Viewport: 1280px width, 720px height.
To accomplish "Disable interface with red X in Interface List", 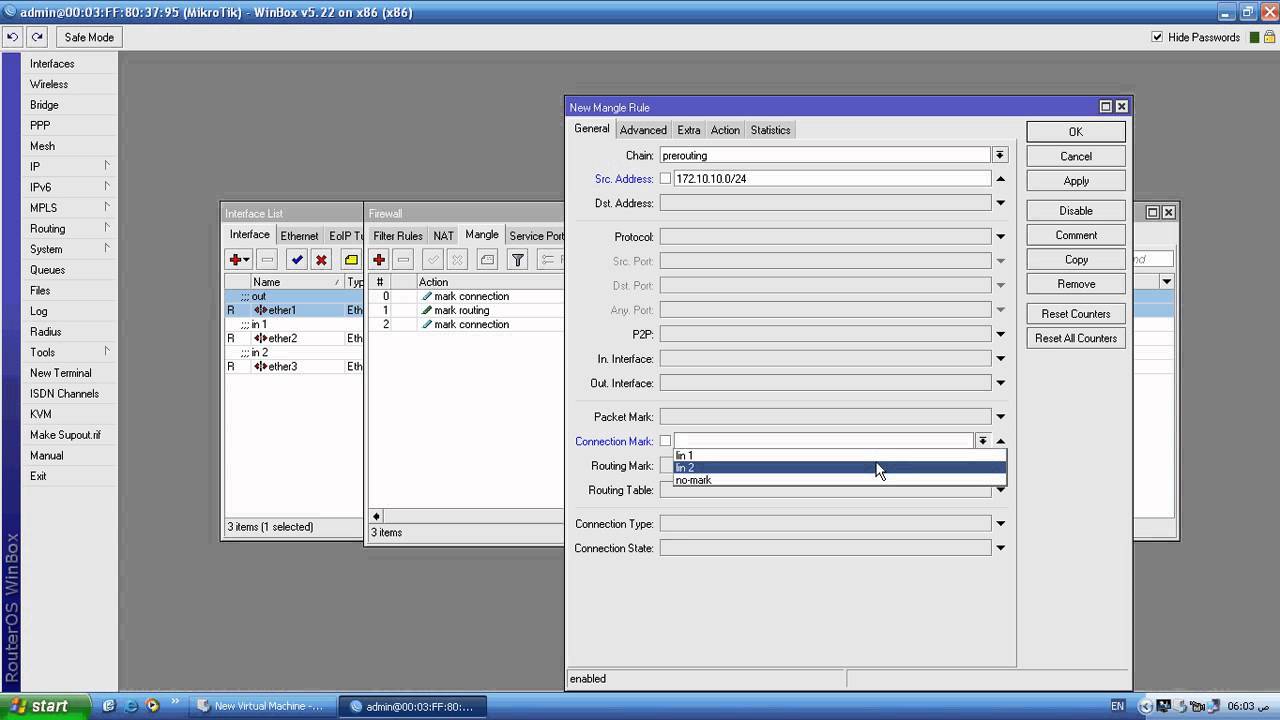I will (x=321, y=259).
